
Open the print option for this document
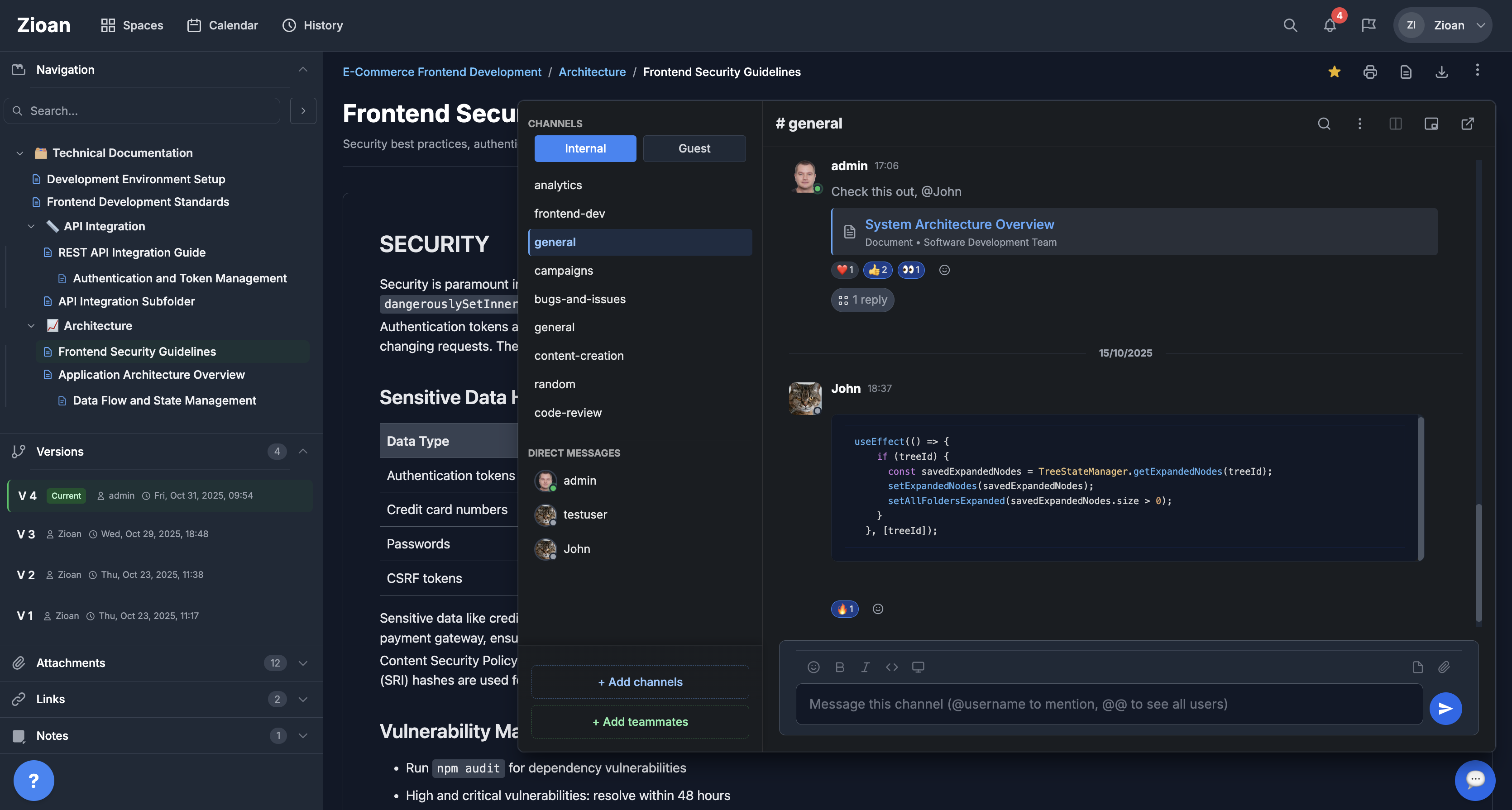tap(1370, 71)
